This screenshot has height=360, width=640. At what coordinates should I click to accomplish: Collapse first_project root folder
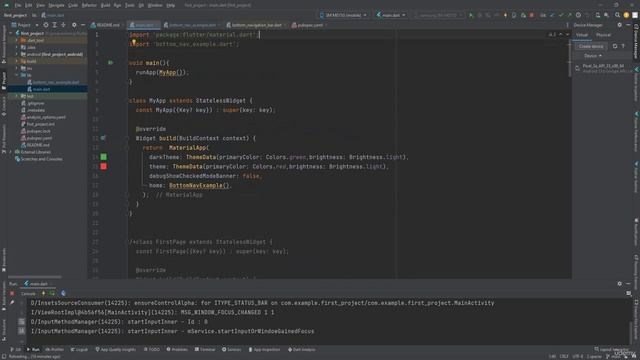[x=11, y=33]
